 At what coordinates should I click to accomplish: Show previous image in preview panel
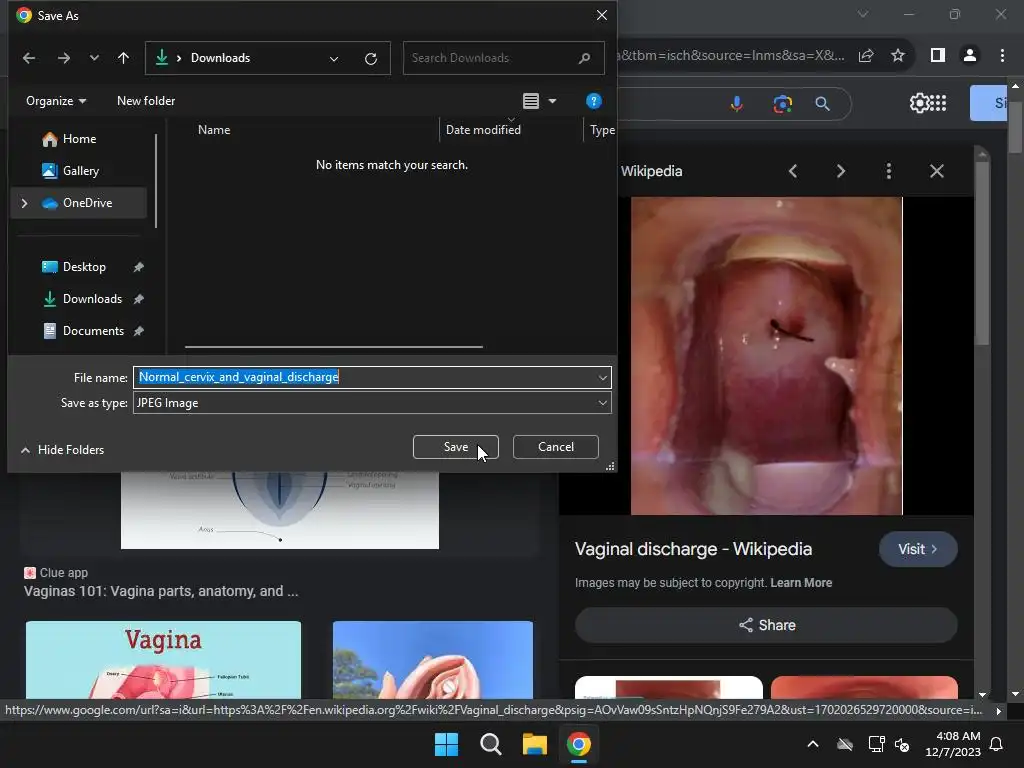[793, 171]
